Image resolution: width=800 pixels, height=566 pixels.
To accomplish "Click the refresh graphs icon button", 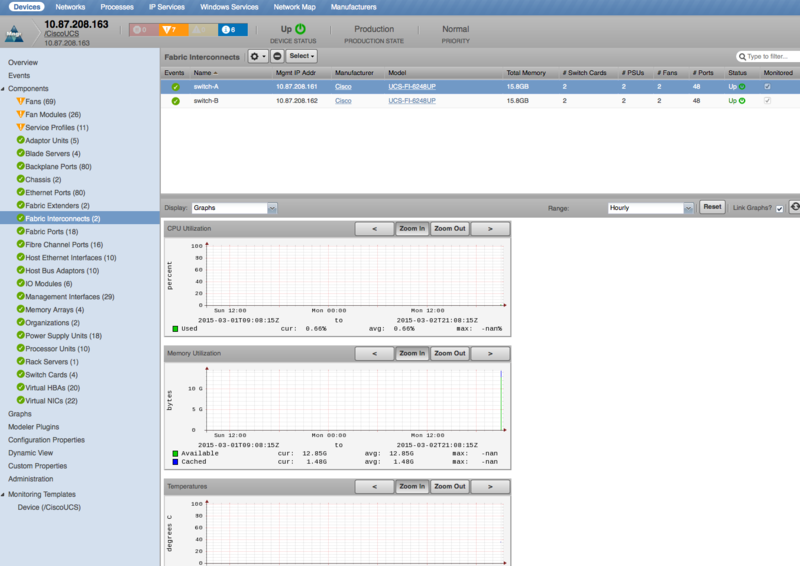I will [794, 207].
